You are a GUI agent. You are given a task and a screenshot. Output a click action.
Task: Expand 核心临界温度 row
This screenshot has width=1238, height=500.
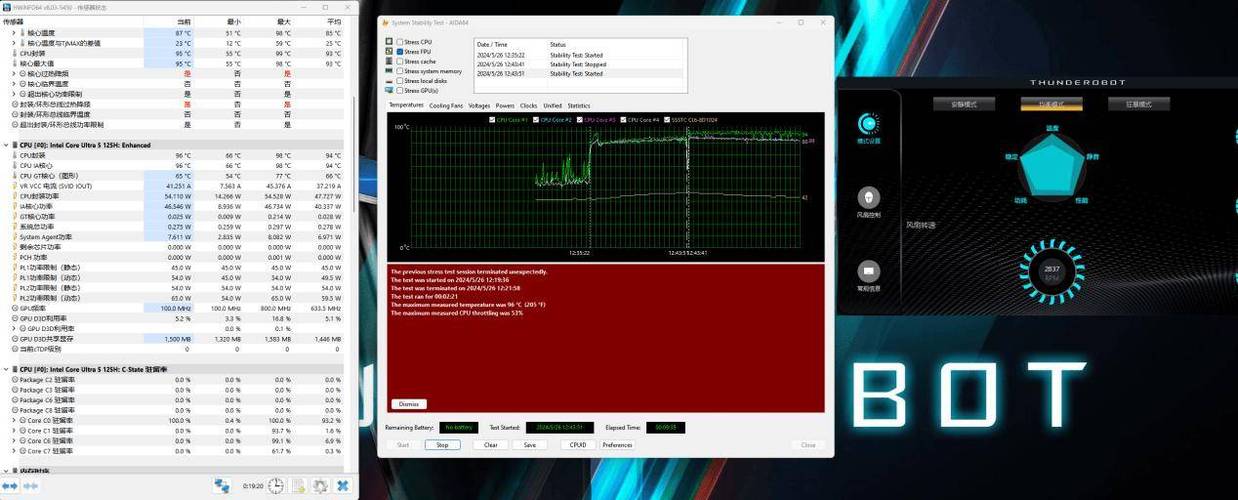13,84
